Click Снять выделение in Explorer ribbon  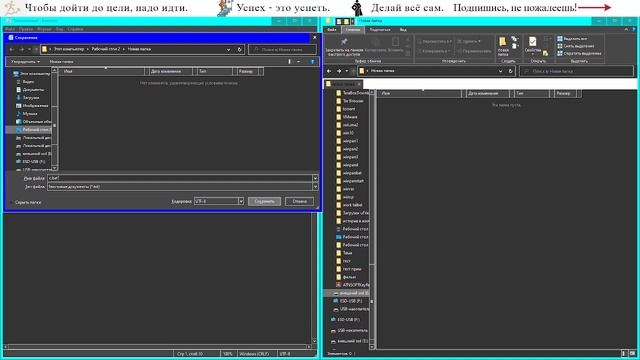[576, 46]
